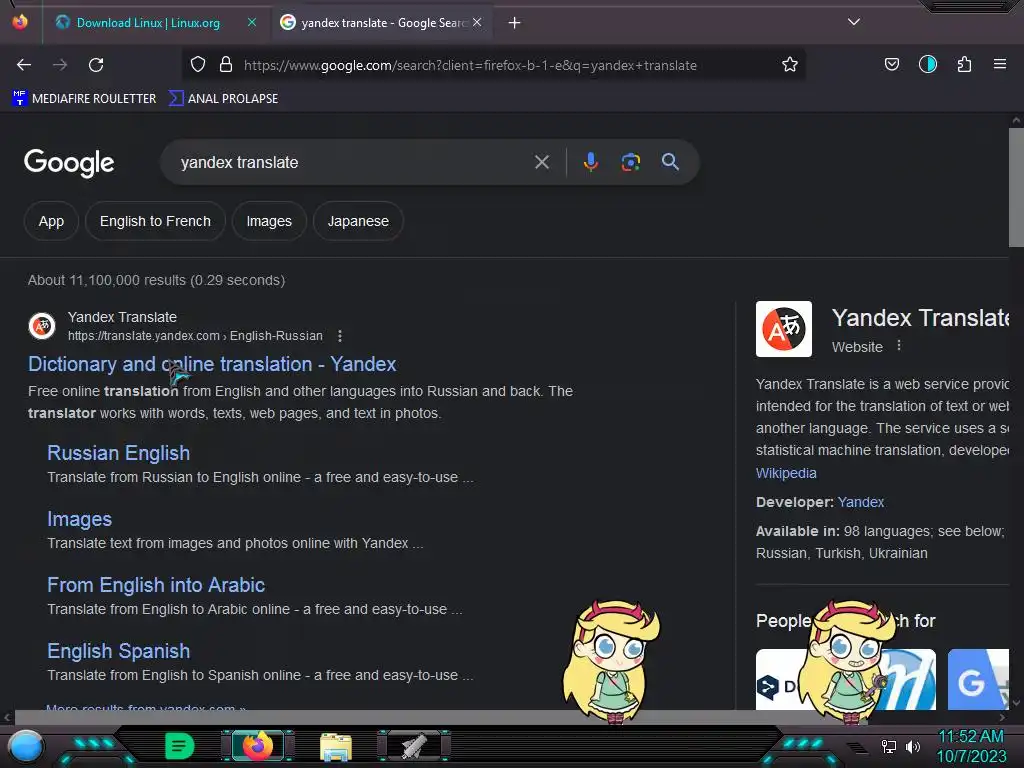
Task: Open the rocket app taskbar icon
Action: (x=413, y=746)
